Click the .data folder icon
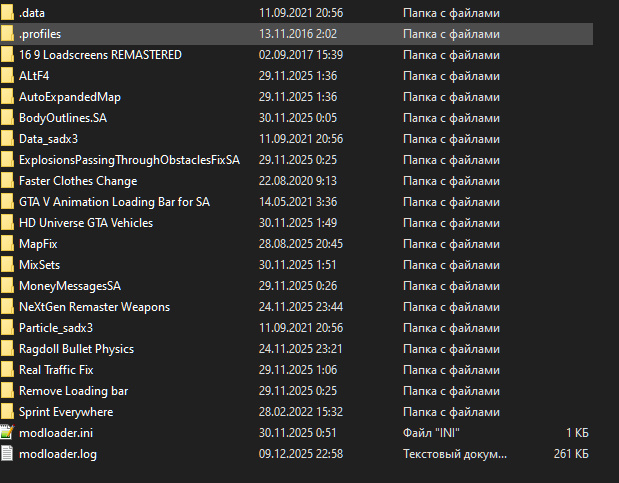Viewport: 619px width, 483px height. click(7, 13)
